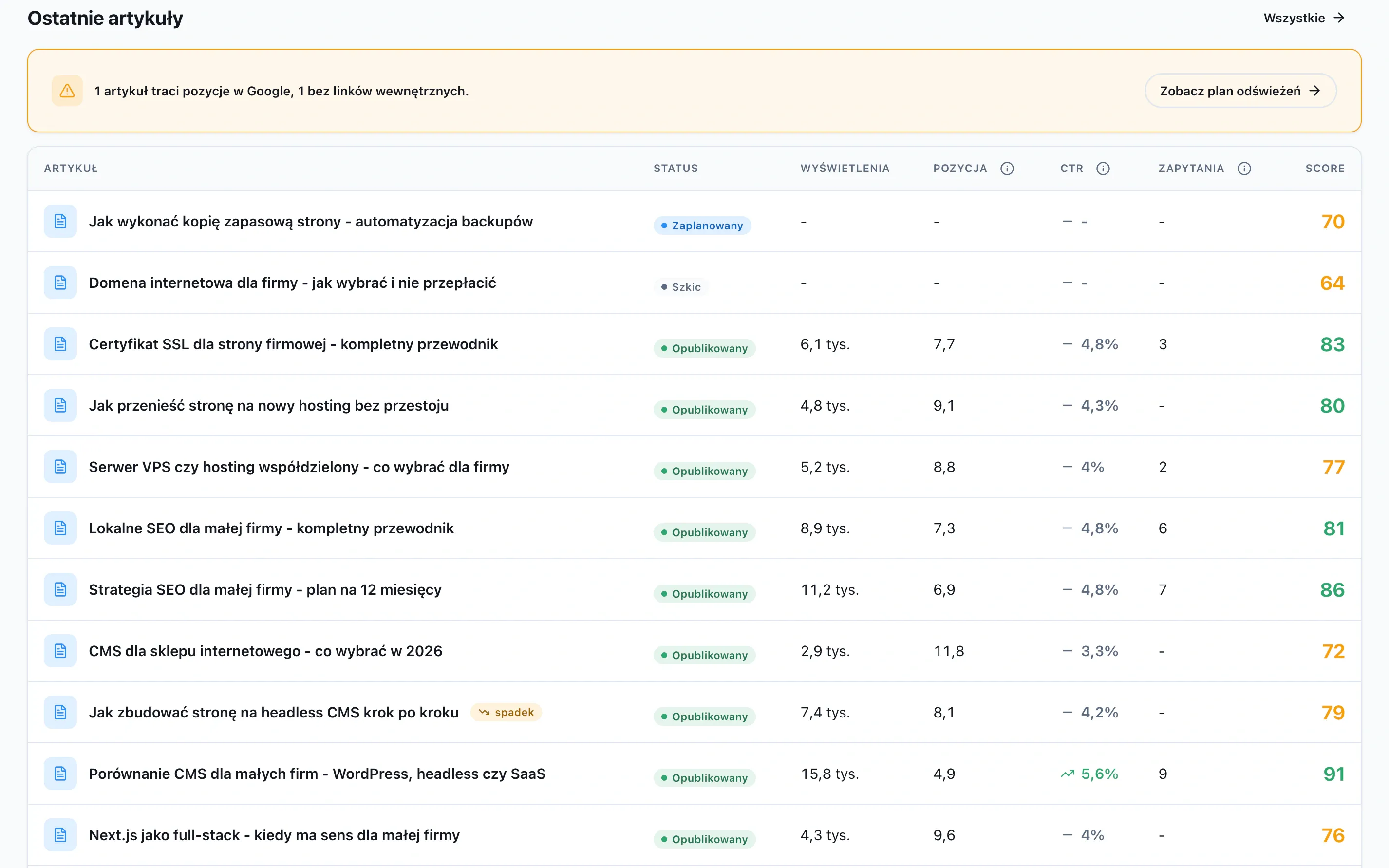
Task: Click document icon for 'Next.js jako full-stack'
Action: coord(60,835)
